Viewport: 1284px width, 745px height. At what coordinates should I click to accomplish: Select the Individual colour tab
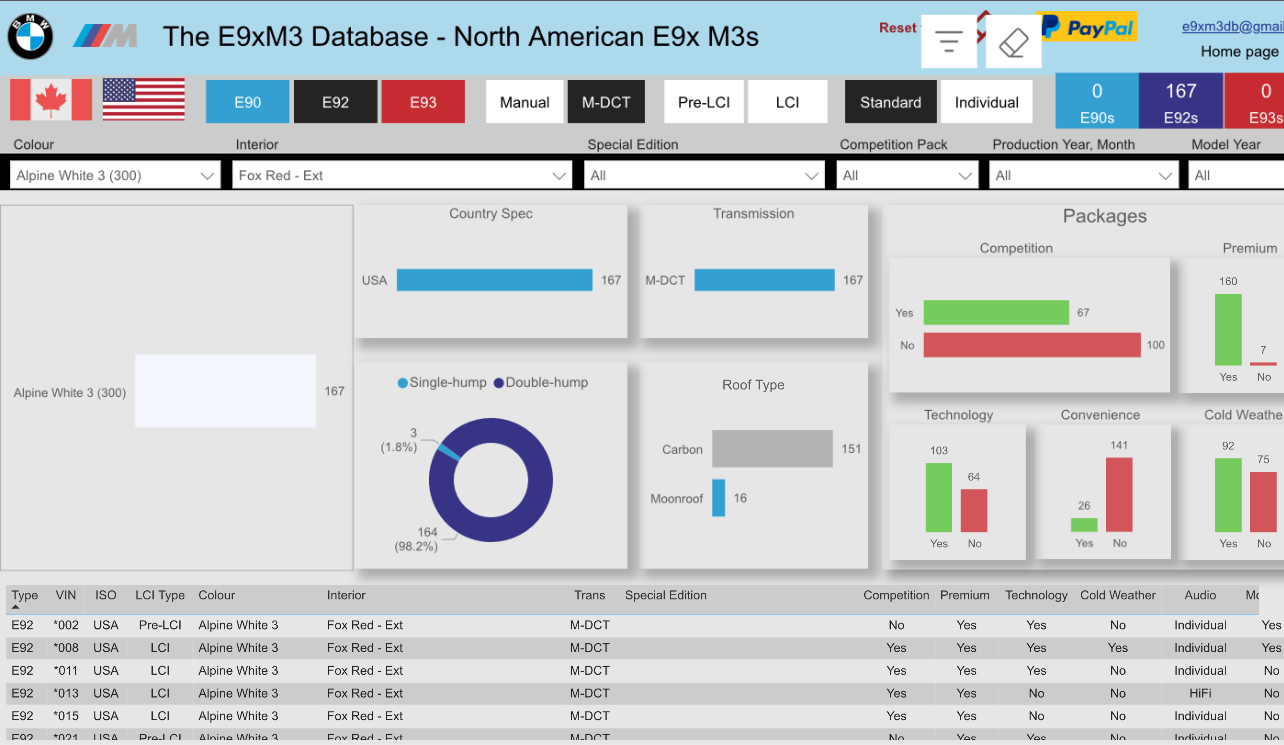986,102
